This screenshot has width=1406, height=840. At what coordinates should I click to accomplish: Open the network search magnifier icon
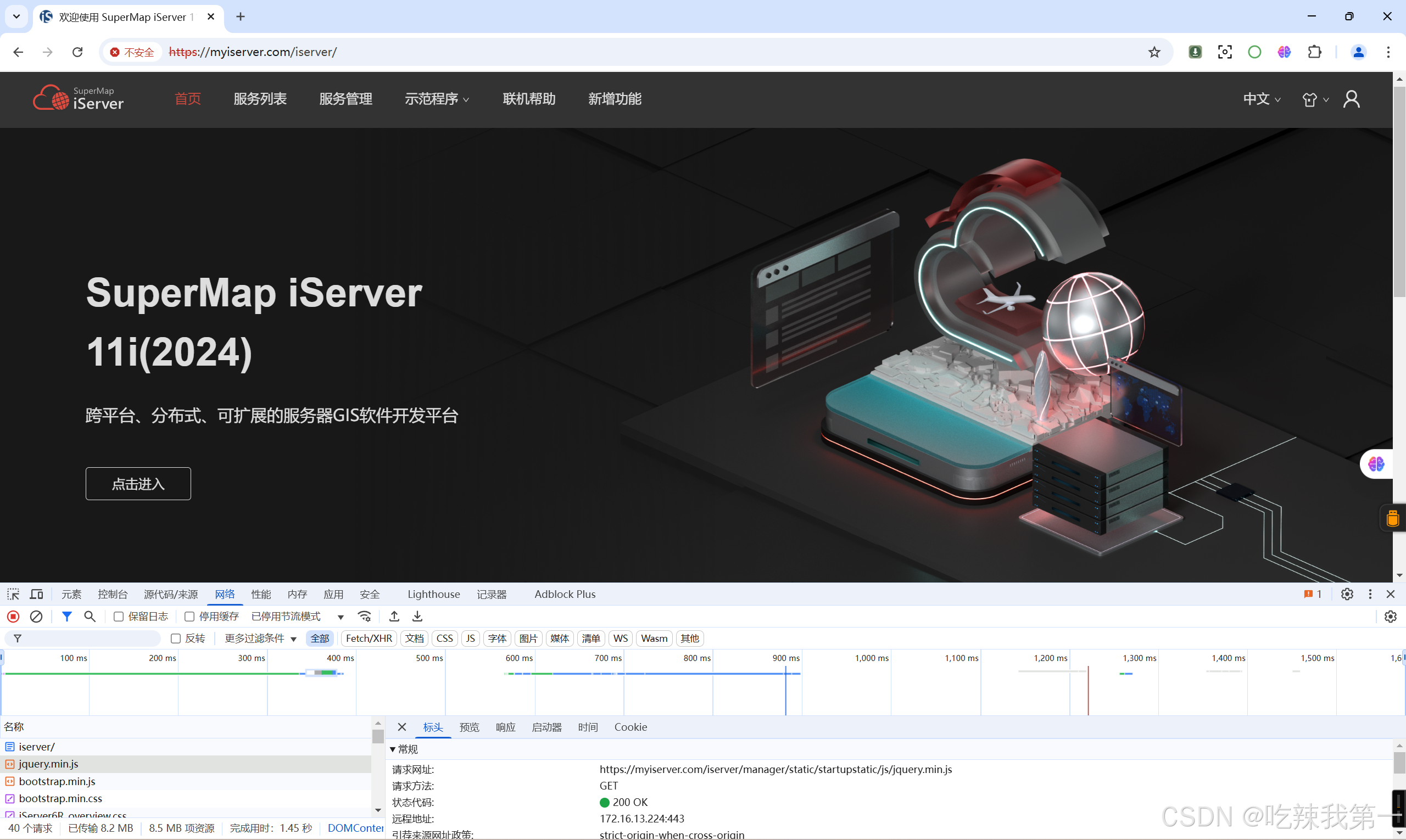pyautogui.click(x=90, y=617)
